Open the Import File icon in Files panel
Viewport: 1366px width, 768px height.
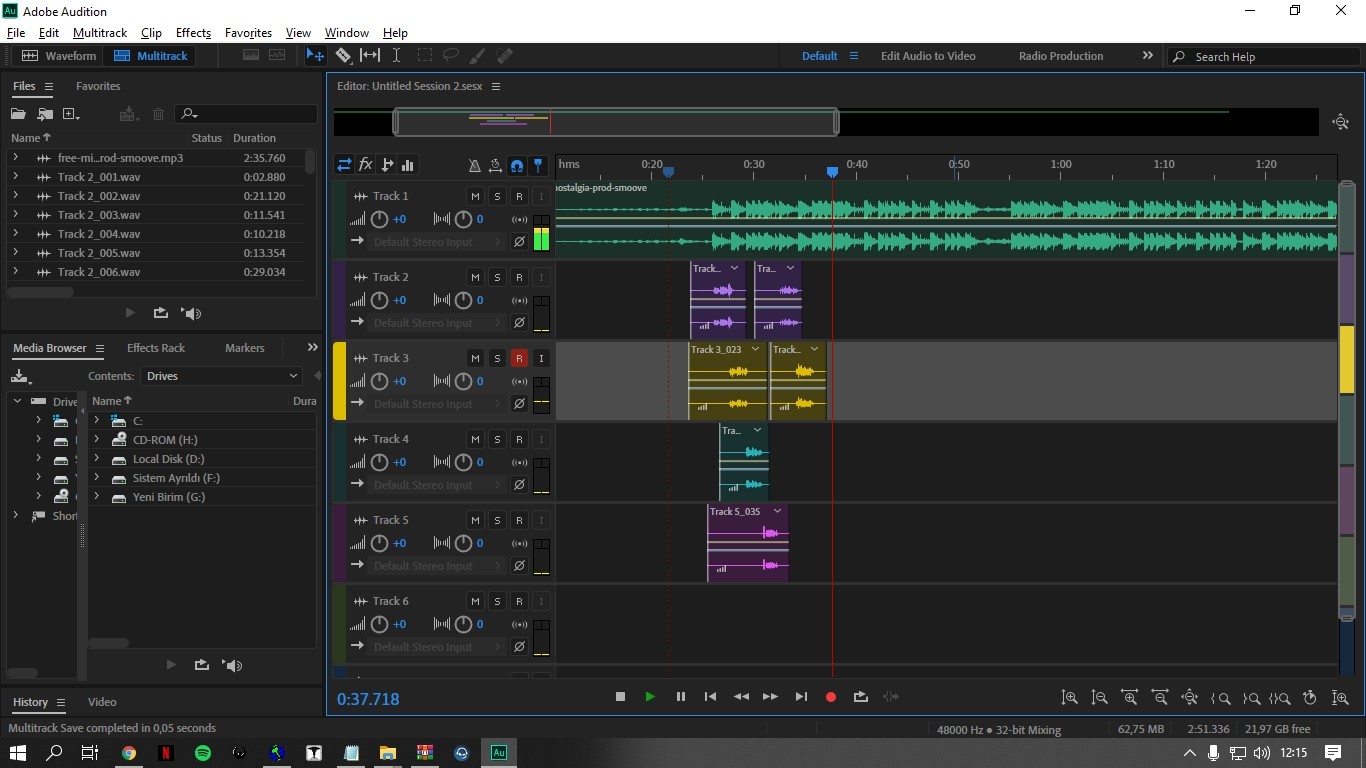pyautogui.click(x=44, y=114)
